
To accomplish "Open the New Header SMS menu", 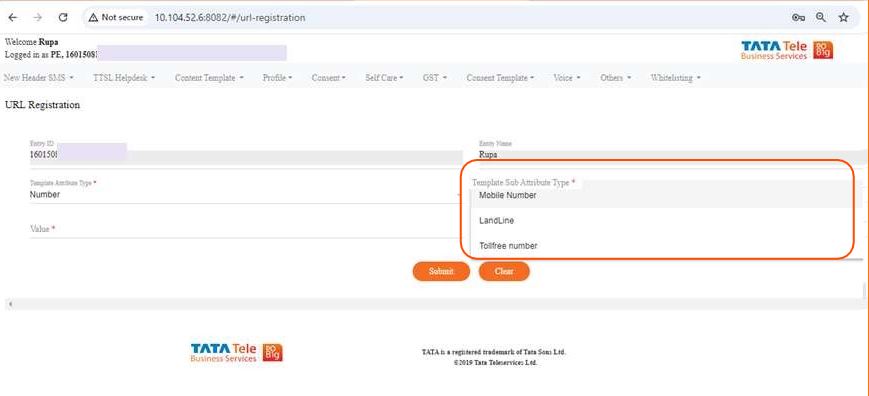I will pyautogui.click(x=38, y=78).
